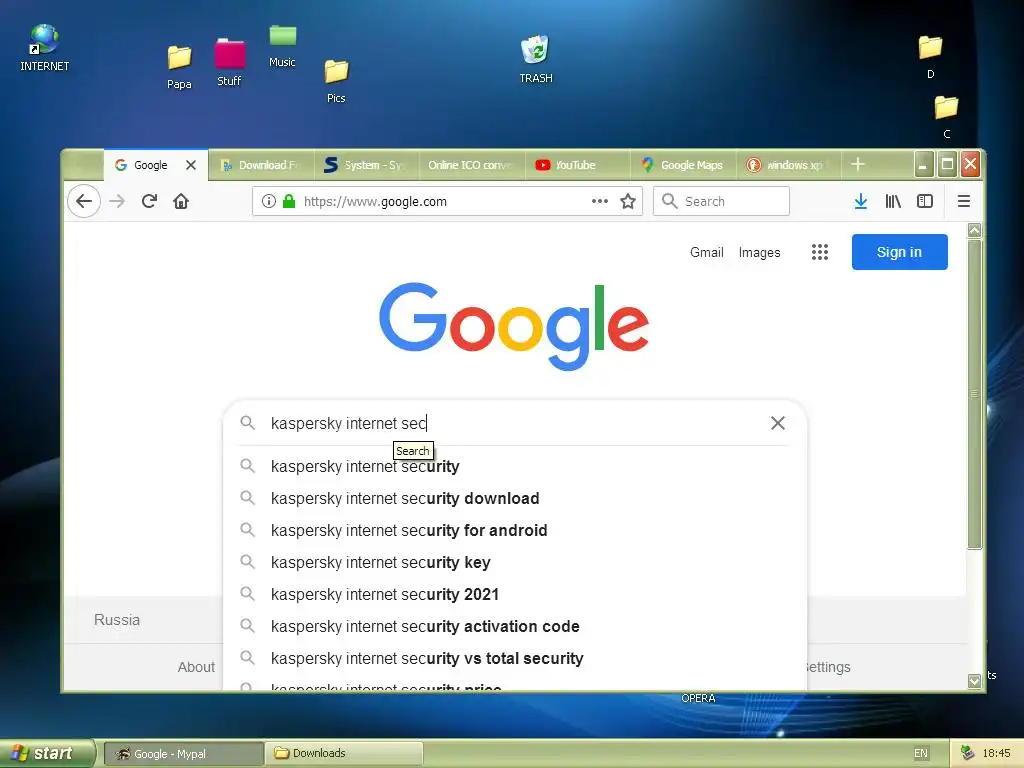Open Google apps grid icon
The height and width of the screenshot is (768, 1024).
coord(820,252)
